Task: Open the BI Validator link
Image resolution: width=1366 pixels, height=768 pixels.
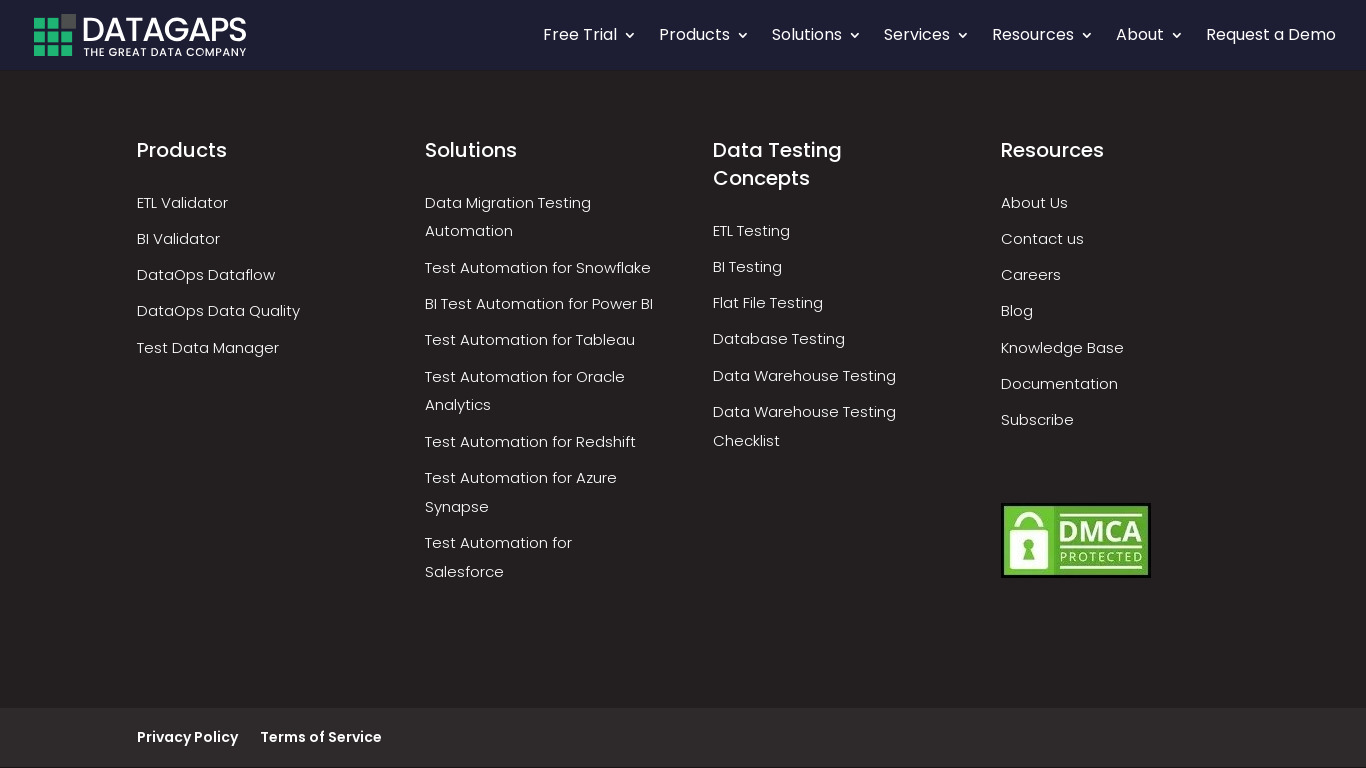Action: pyautogui.click(x=178, y=239)
